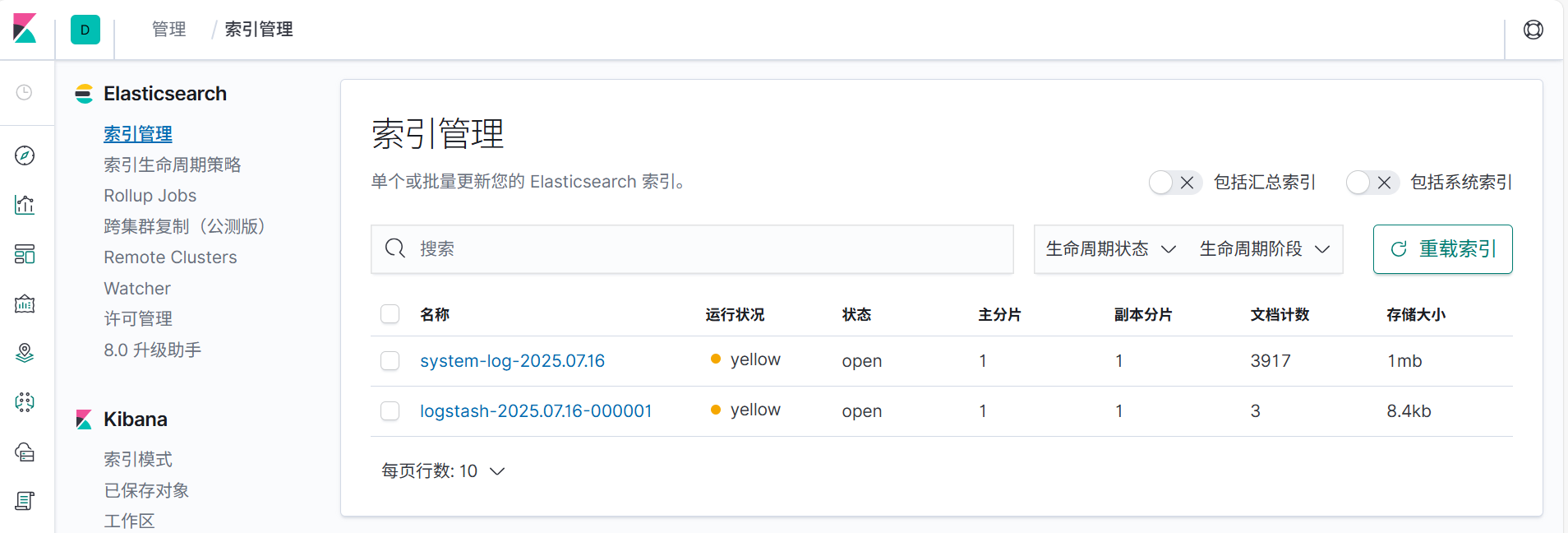
Task: Click the 8.4kb storage size cell
Action: 1409,411
